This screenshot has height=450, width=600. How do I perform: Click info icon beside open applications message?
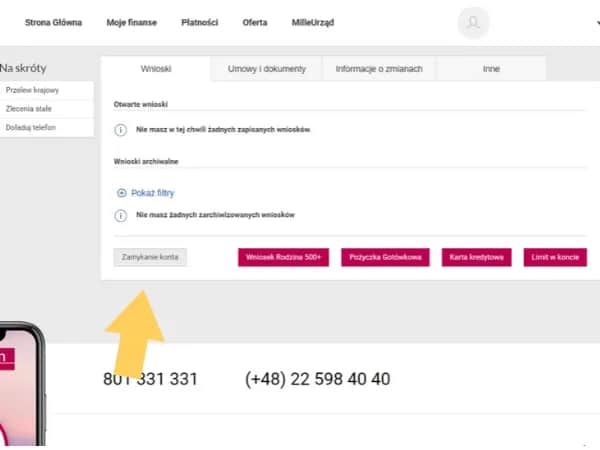pyautogui.click(x=121, y=130)
